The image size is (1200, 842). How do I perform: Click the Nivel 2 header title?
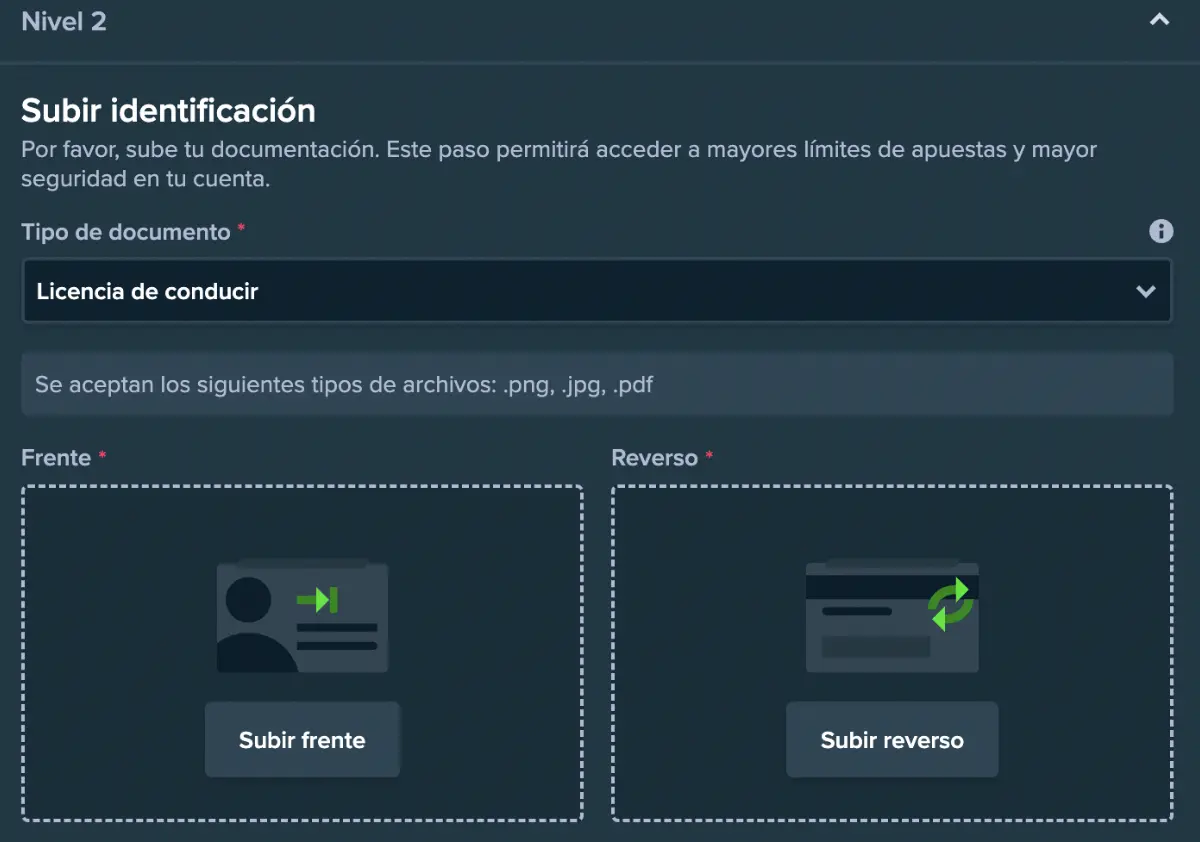tap(64, 21)
